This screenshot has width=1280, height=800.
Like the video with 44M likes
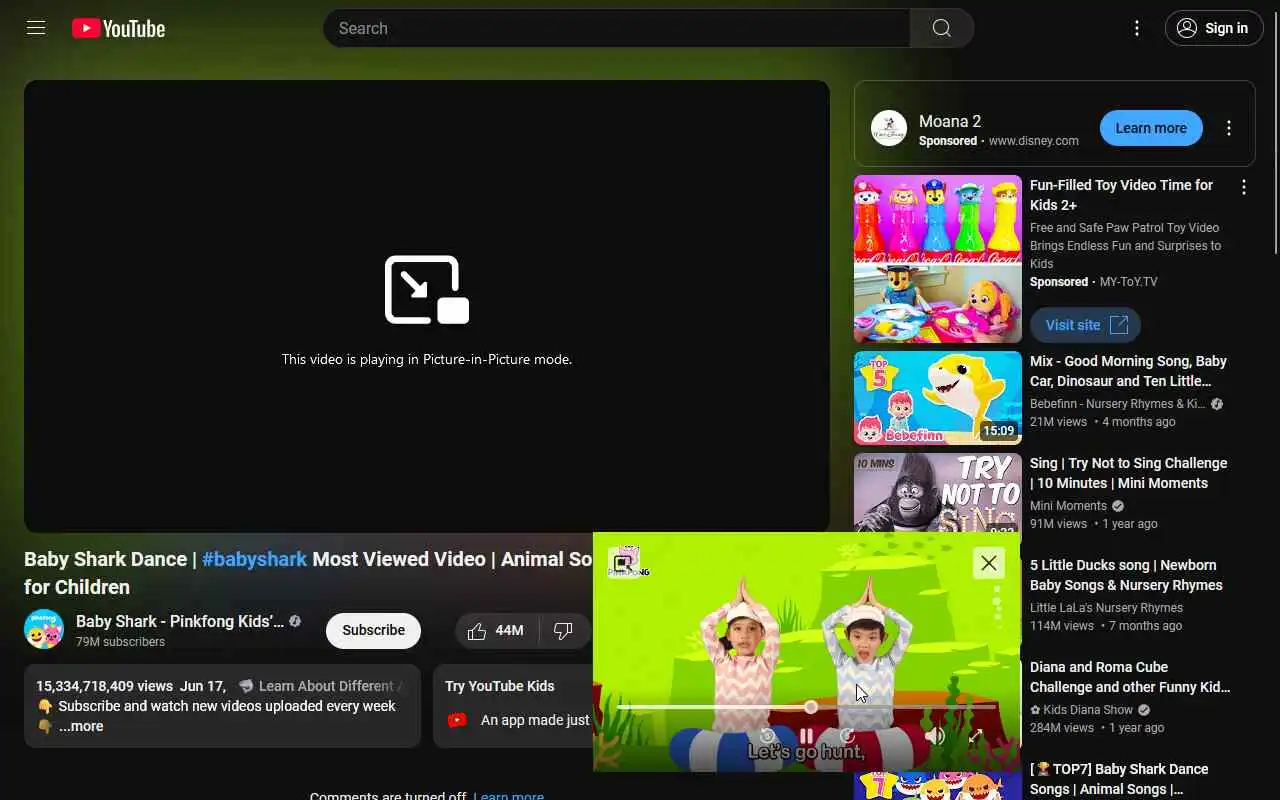click(x=497, y=630)
